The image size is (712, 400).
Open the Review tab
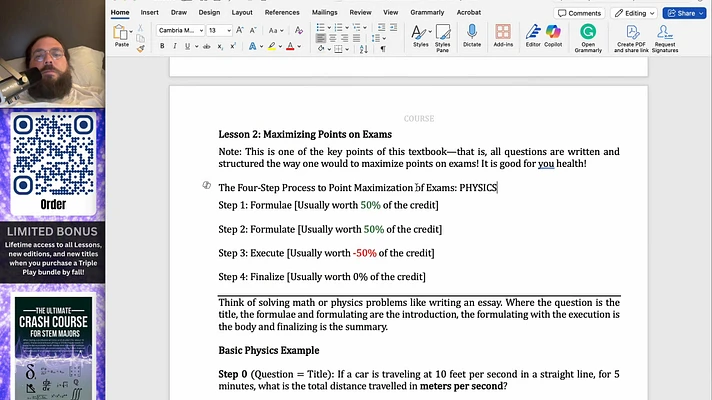360,12
